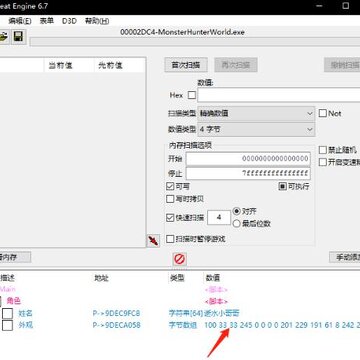
Task: Click the 描述 column header
Action: tap(7, 278)
